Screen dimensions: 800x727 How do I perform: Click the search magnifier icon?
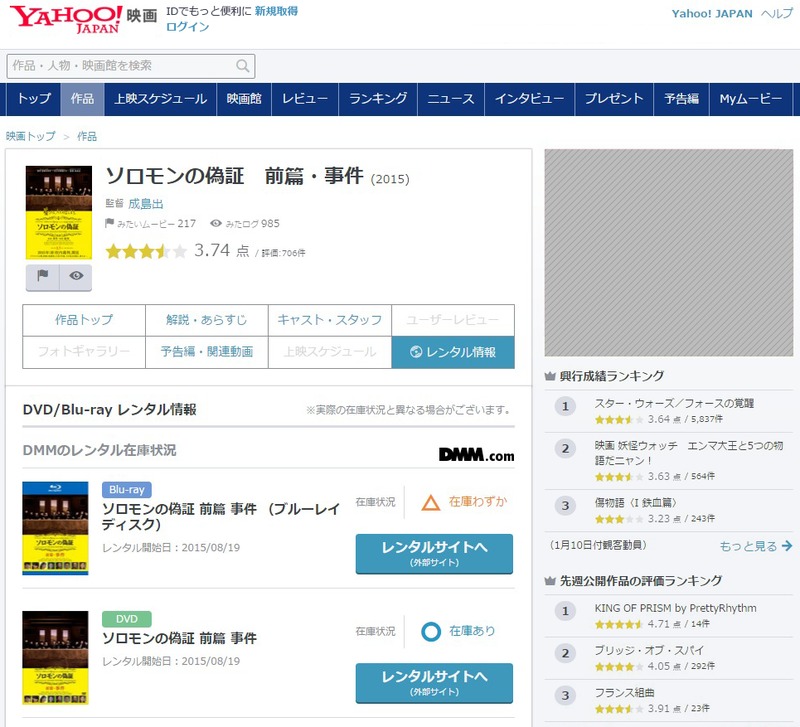243,66
